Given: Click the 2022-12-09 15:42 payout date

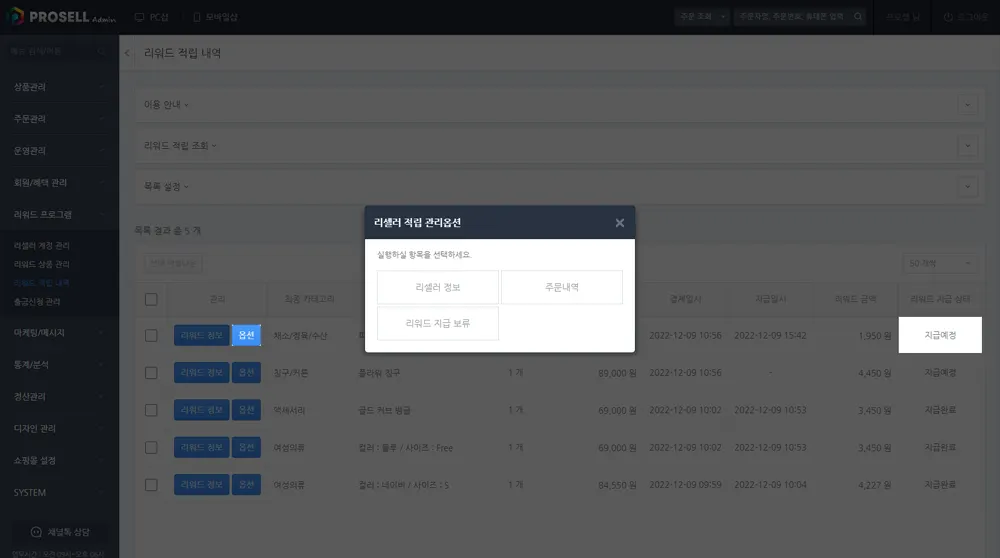Looking at the screenshot, I should point(770,335).
